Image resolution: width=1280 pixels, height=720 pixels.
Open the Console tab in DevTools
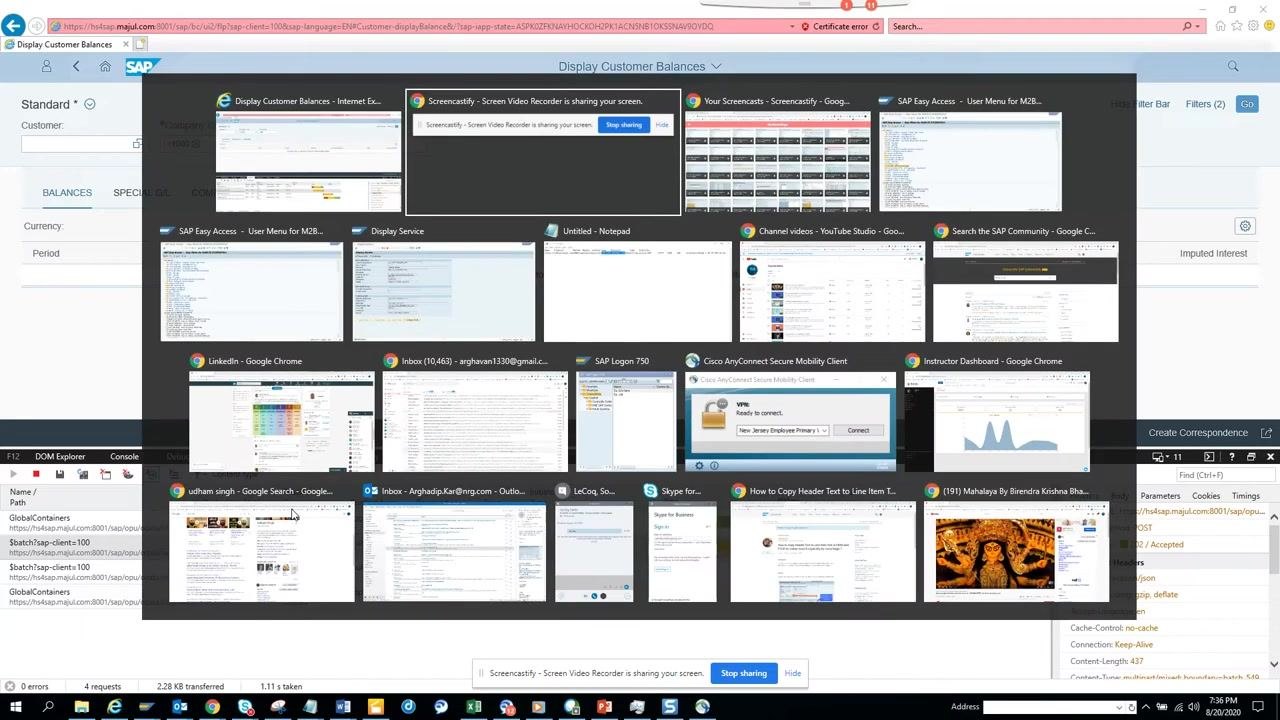pyautogui.click(x=124, y=456)
